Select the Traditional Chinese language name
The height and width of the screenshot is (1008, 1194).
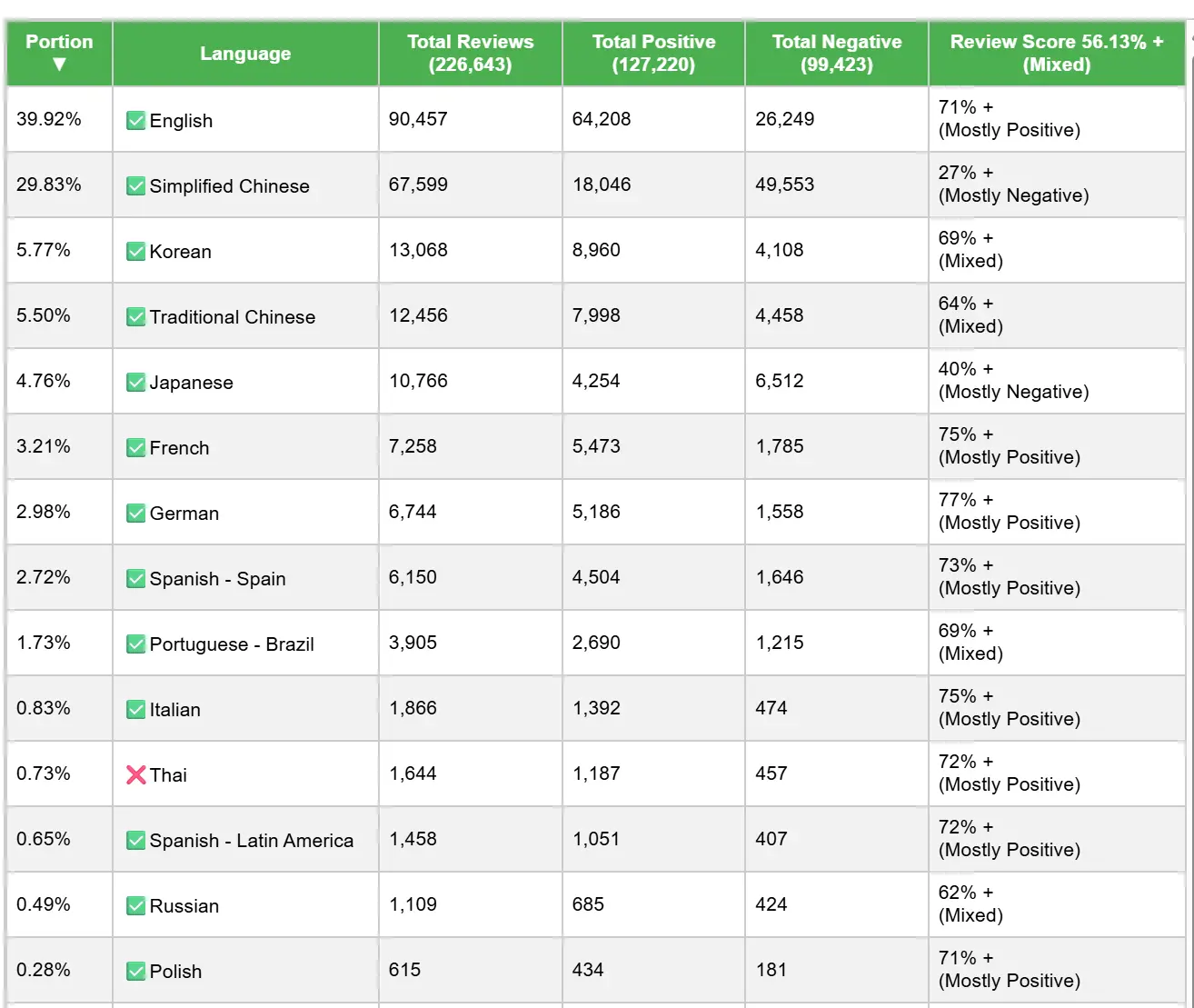click(233, 317)
